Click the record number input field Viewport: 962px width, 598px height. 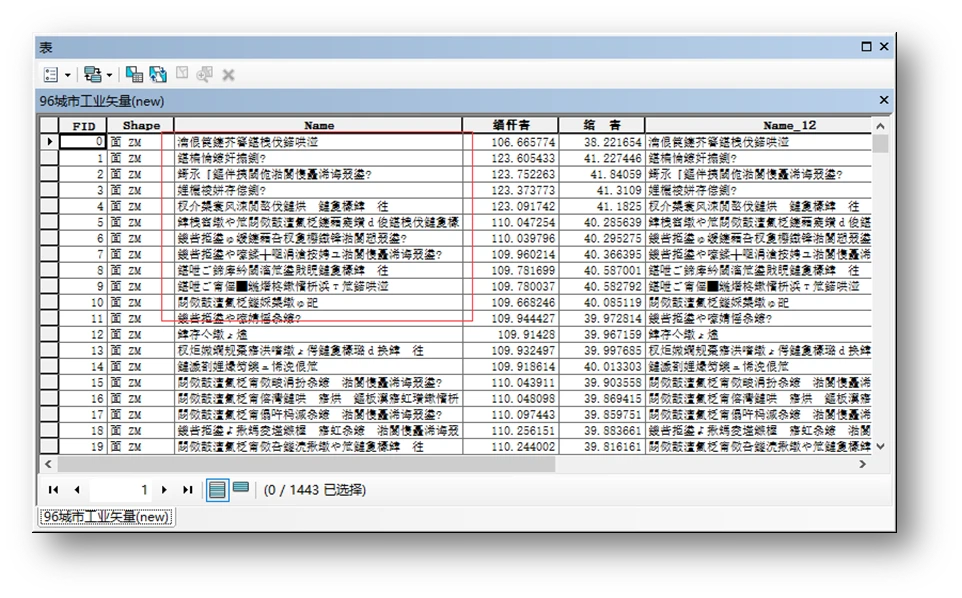point(120,489)
